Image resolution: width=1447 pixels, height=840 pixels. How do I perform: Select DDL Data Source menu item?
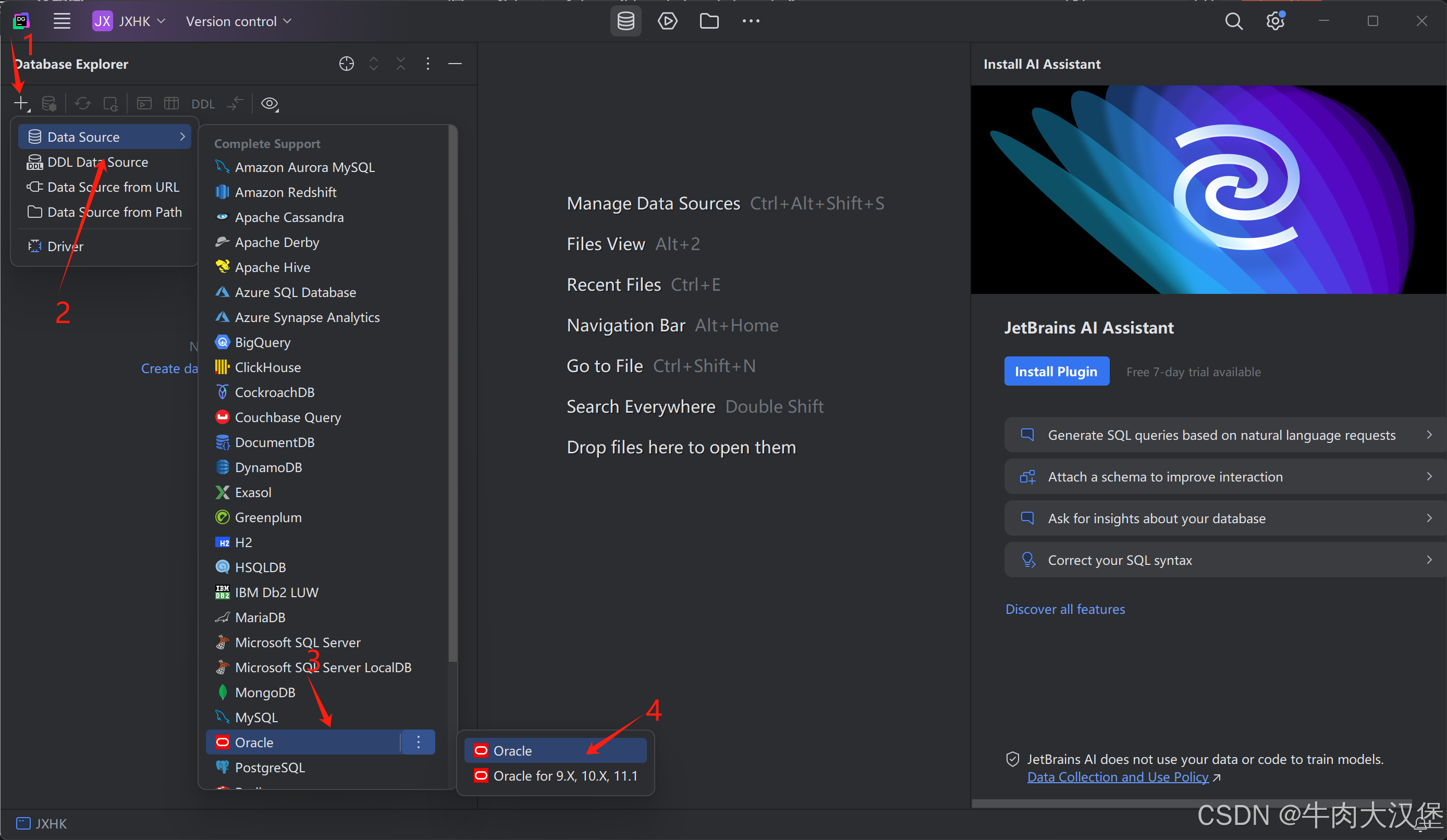105,162
